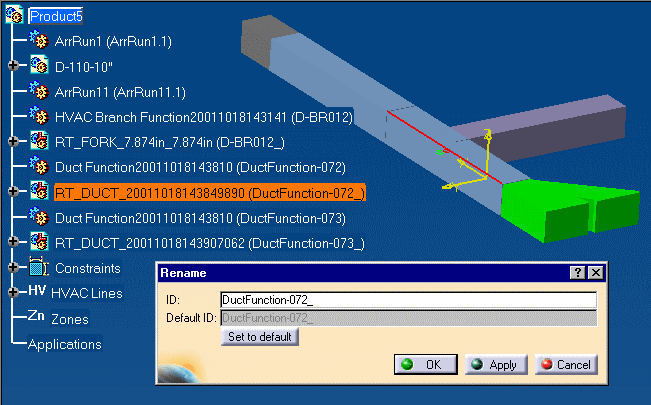Expand the RT_FORK_7.874in tree node
The image size is (651, 405).
click(13, 141)
